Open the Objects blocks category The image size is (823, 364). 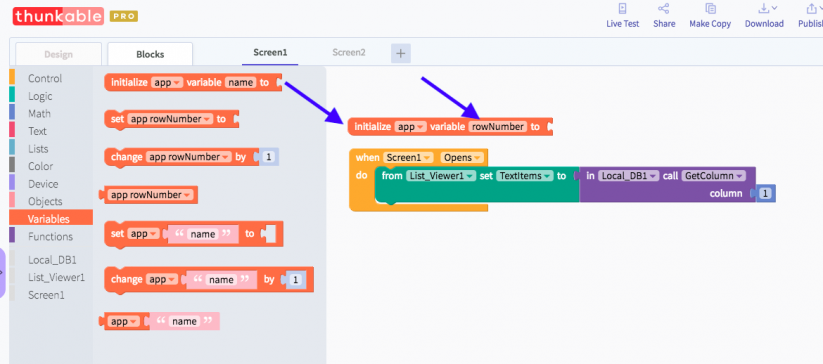click(45, 201)
